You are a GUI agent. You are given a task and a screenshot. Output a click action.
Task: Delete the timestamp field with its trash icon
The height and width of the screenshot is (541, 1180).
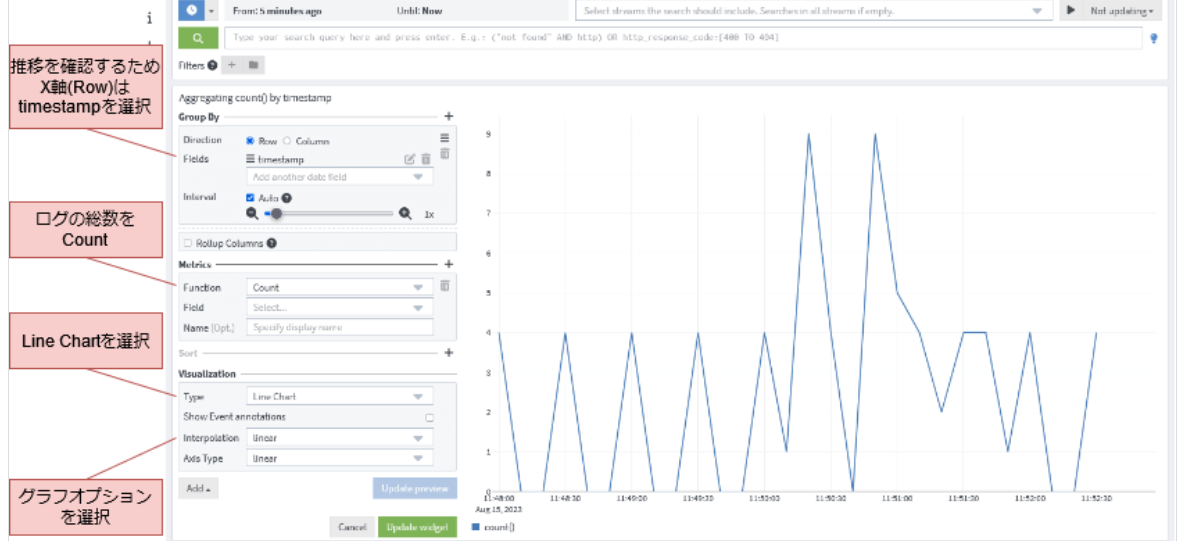point(425,159)
